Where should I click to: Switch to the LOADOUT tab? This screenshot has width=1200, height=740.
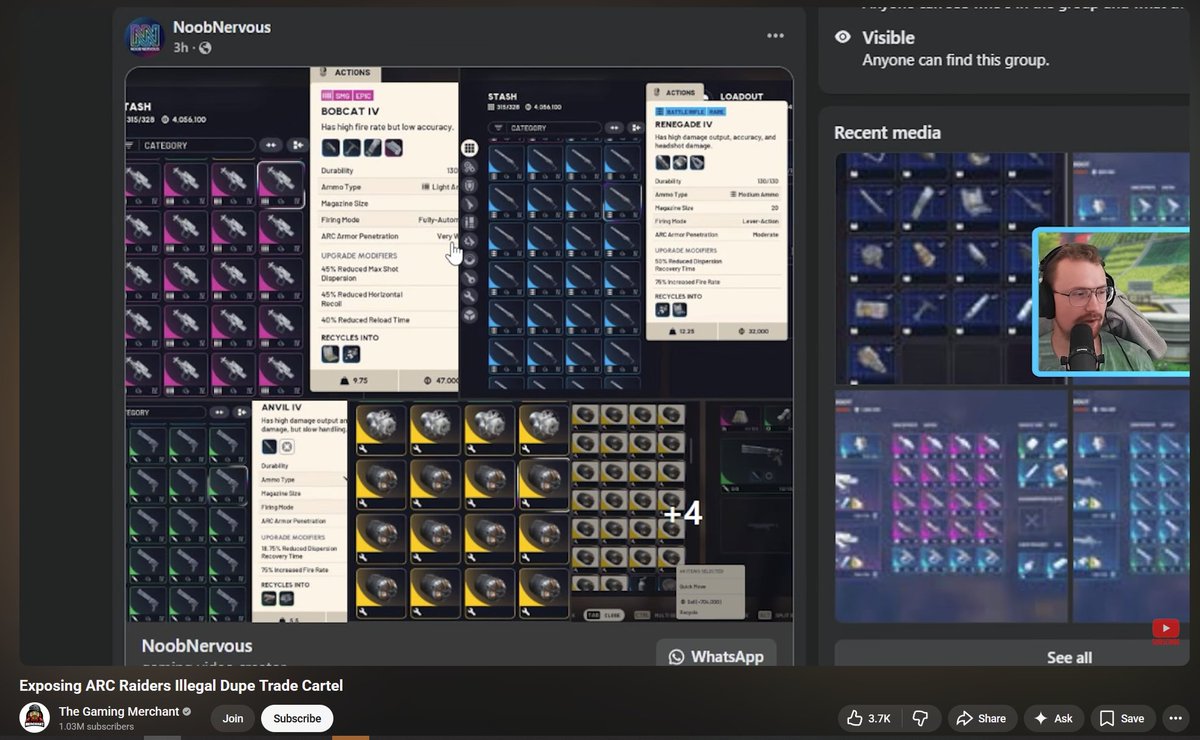click(x=741, y=97)
